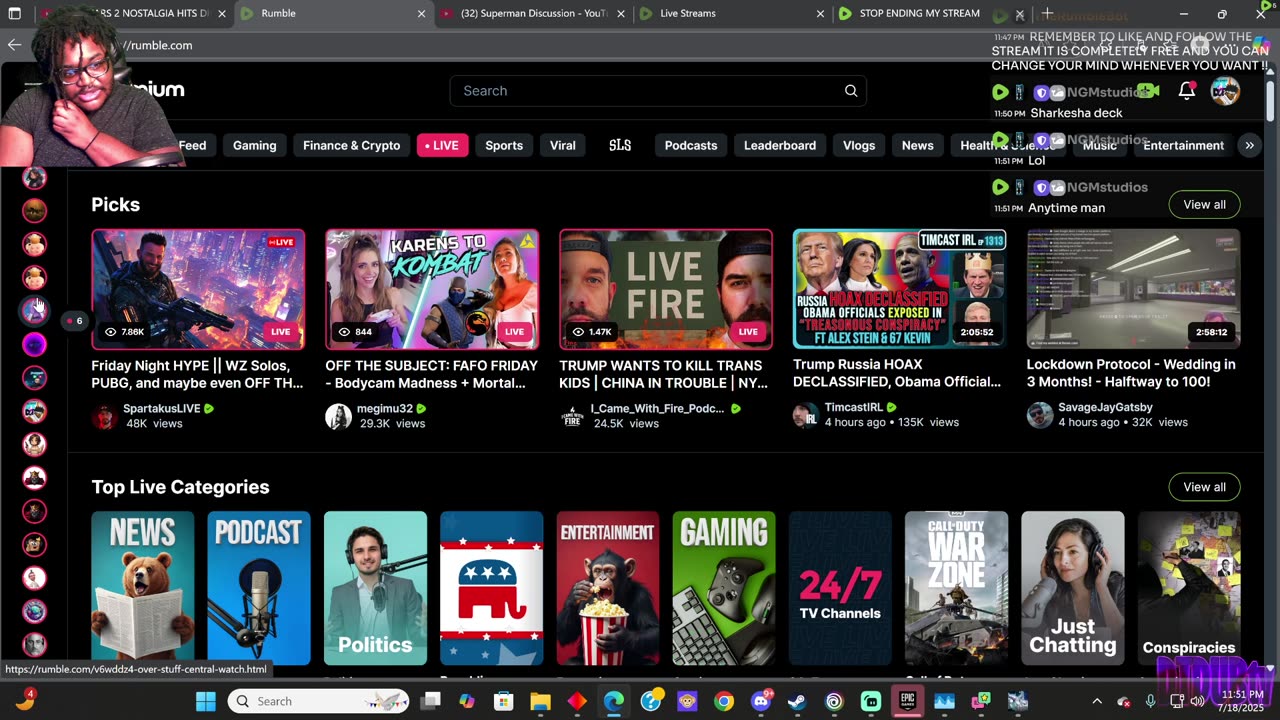Open Google Chrome from the taskbar
This screenshot has height=720, width=1280.
pyautogui.click(x=724, y=701)
